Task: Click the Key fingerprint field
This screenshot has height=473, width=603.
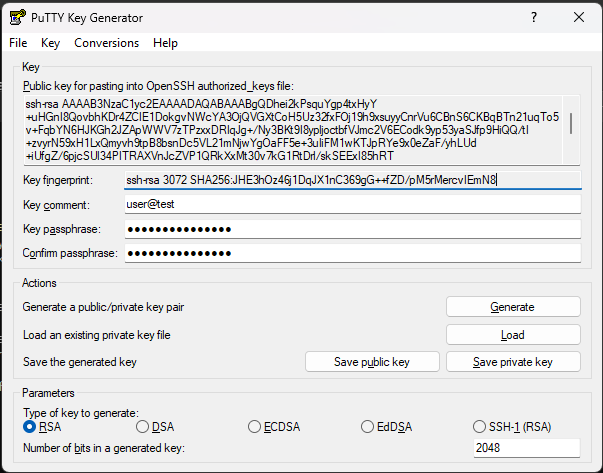Action: [x=353, y=180]
